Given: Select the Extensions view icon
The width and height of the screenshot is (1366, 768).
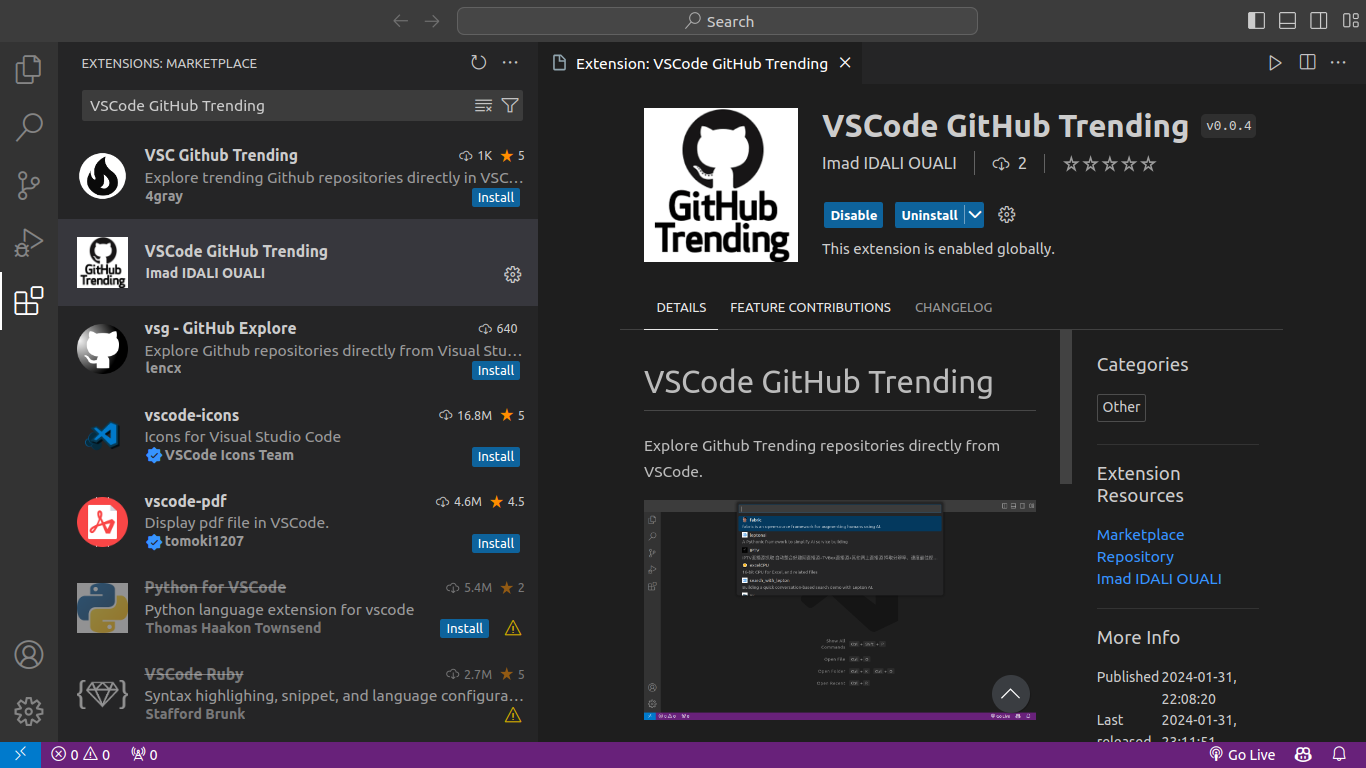Looking at the screenshot, I should click(x=29, y=301).
